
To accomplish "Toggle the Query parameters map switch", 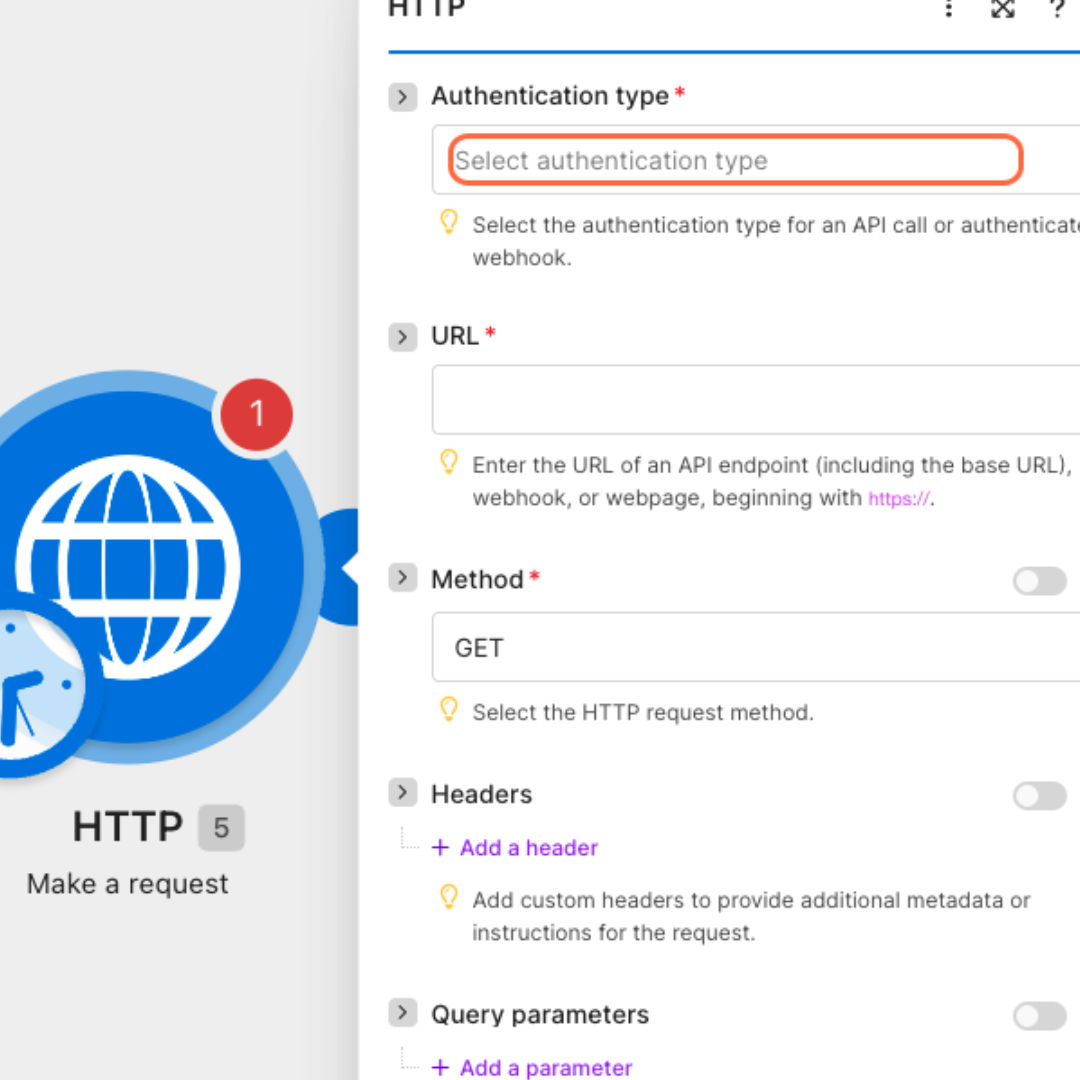I will pyautogui.click(x=1039, y=1016).
